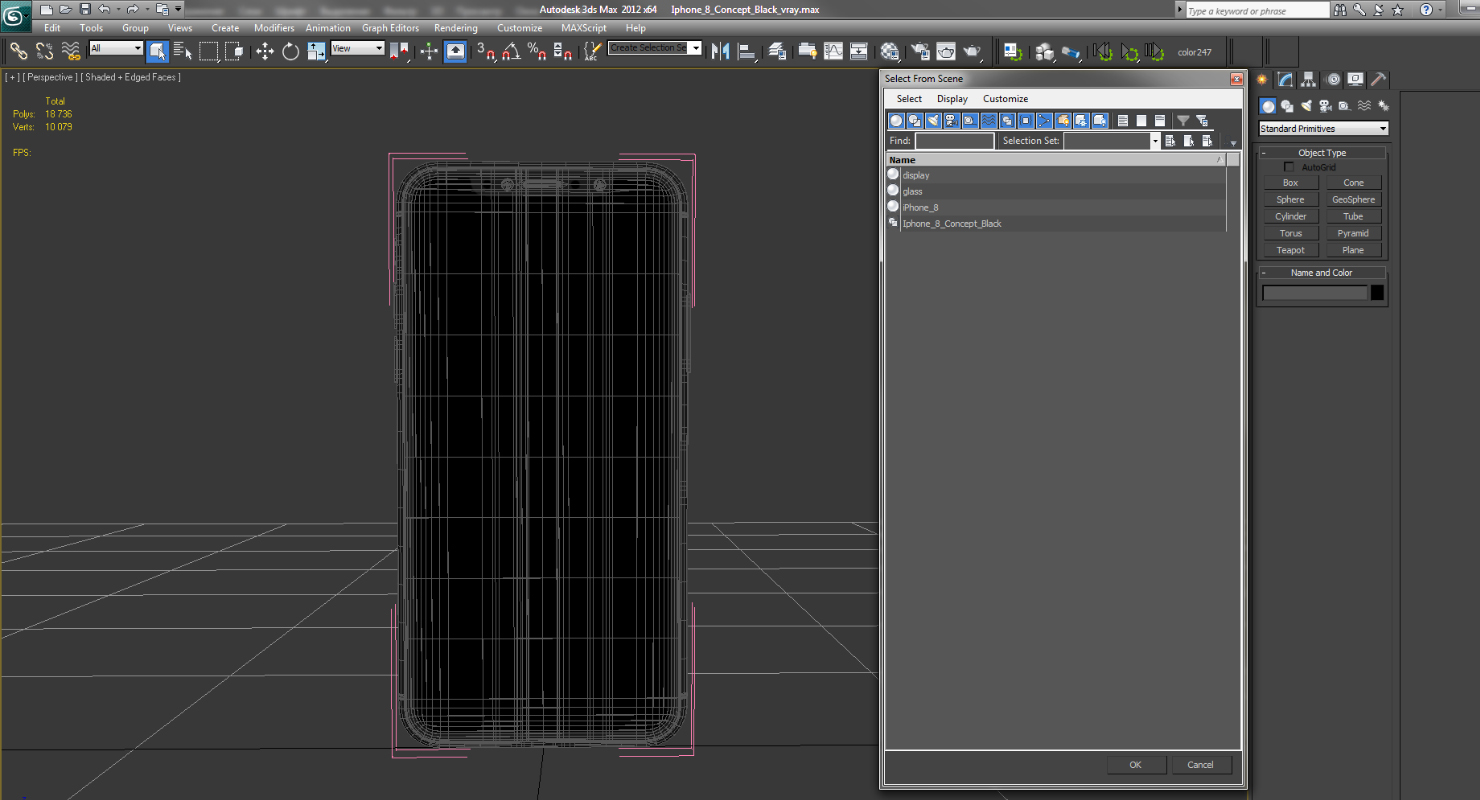The width and height of the screenshot is (1480, 800).
Task: Click the Find input field
Action: tap(954, 141)
